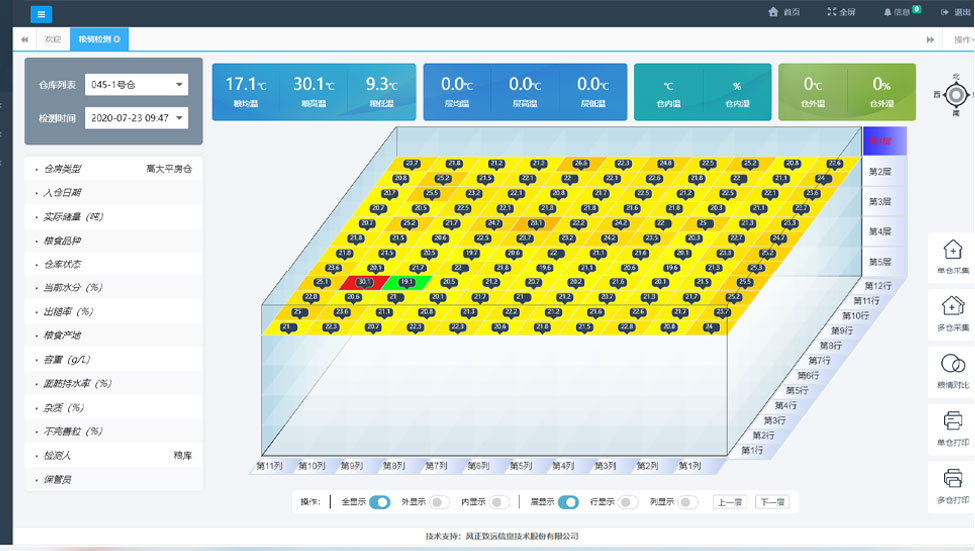The width and height of the screenshot is (975, 551).
Task: Click 粮食品种 info row
Action: (x=114, y=241)
